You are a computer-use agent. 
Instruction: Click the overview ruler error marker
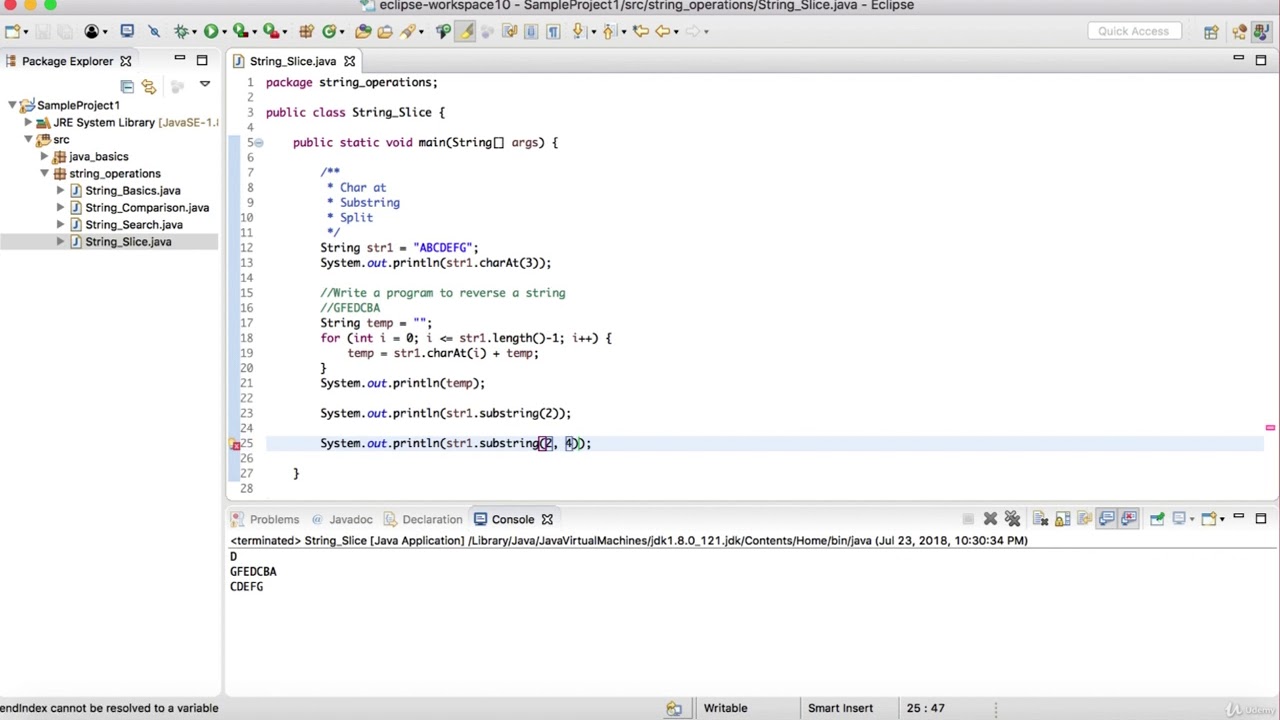point(1270,428)
